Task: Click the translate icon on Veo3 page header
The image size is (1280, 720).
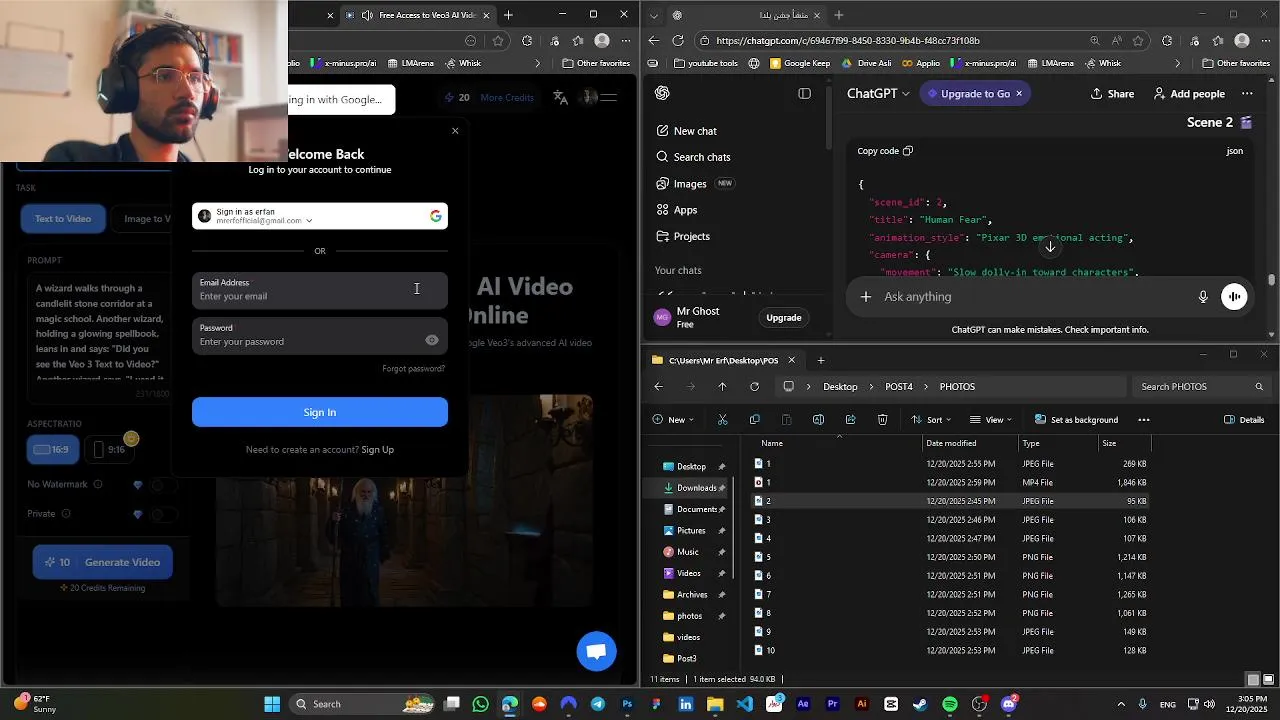Action: [560, 97]
